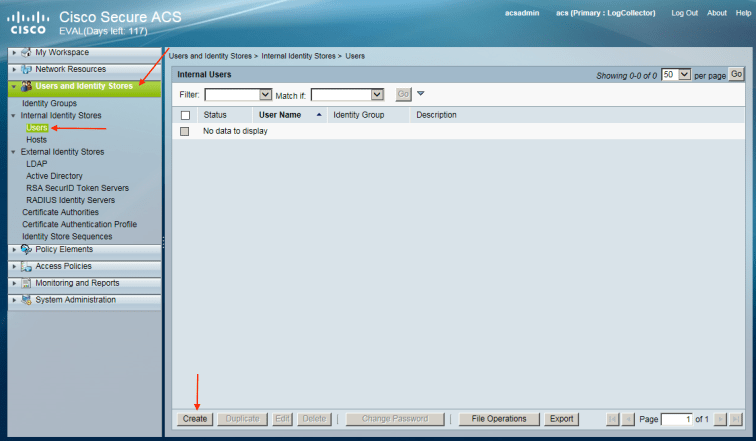Click the User Name sort arrow
Viewport: 756px width, 441px height.
coord(319,115)
